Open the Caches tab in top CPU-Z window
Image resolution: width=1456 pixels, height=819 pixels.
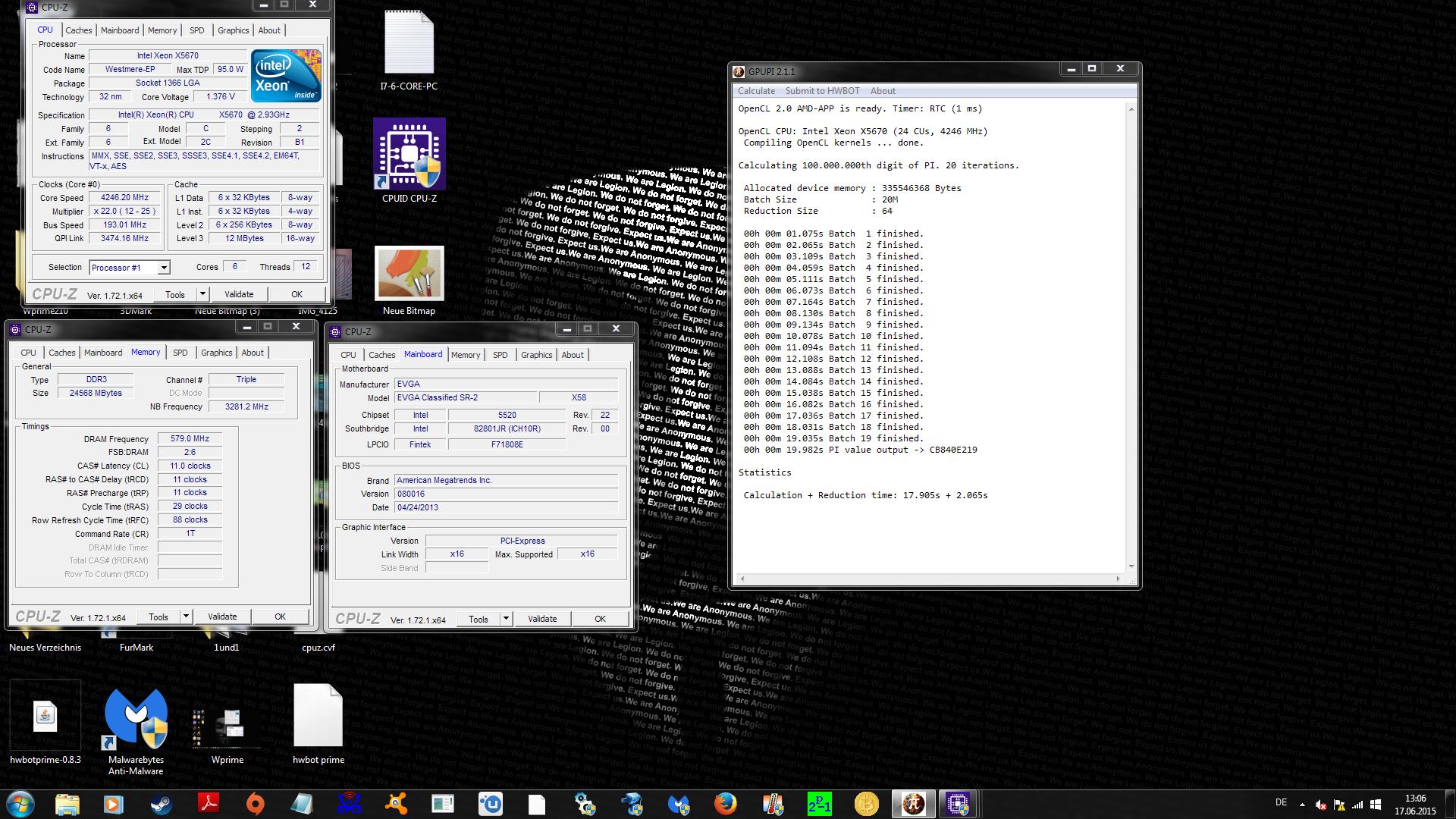78,30
